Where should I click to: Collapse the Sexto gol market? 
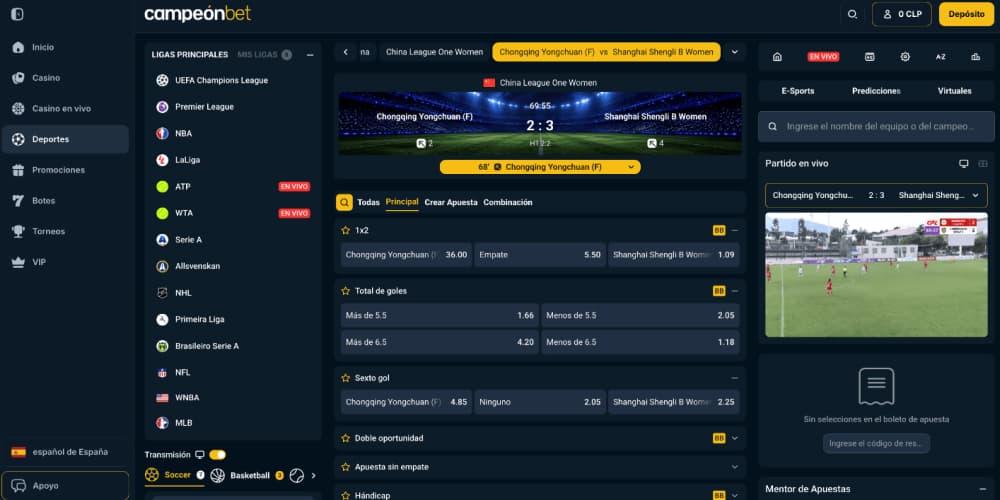pos(735,378)
